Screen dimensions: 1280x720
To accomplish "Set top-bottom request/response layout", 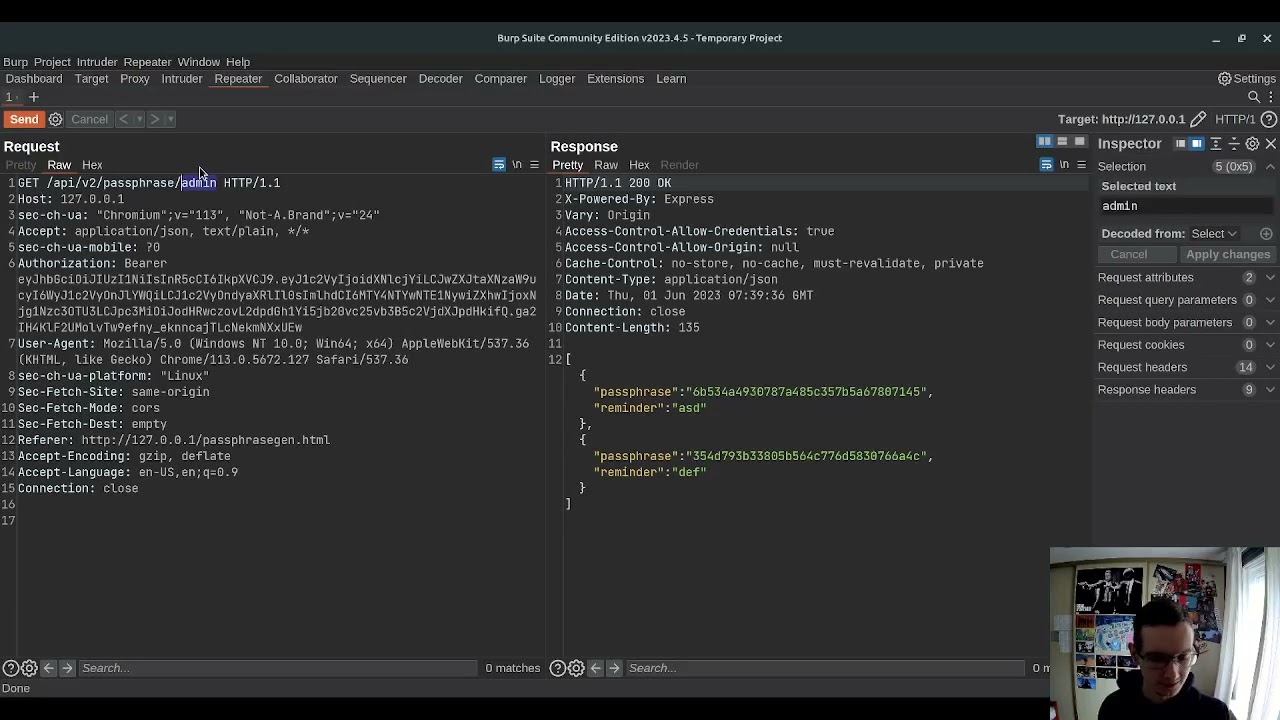I will pyautogui.click(x=1062, y=142).
